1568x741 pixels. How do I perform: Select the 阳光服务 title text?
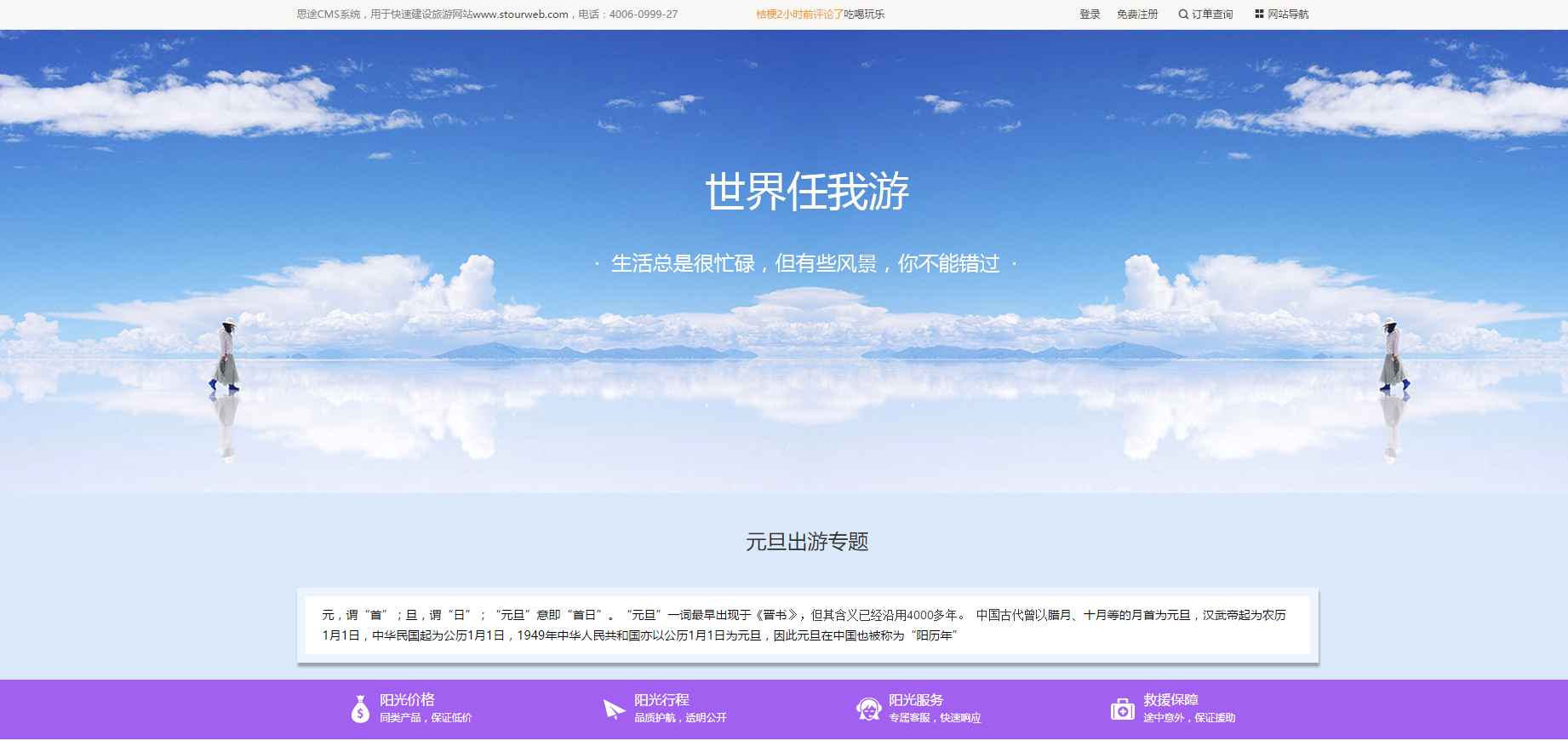coord(916,699)
